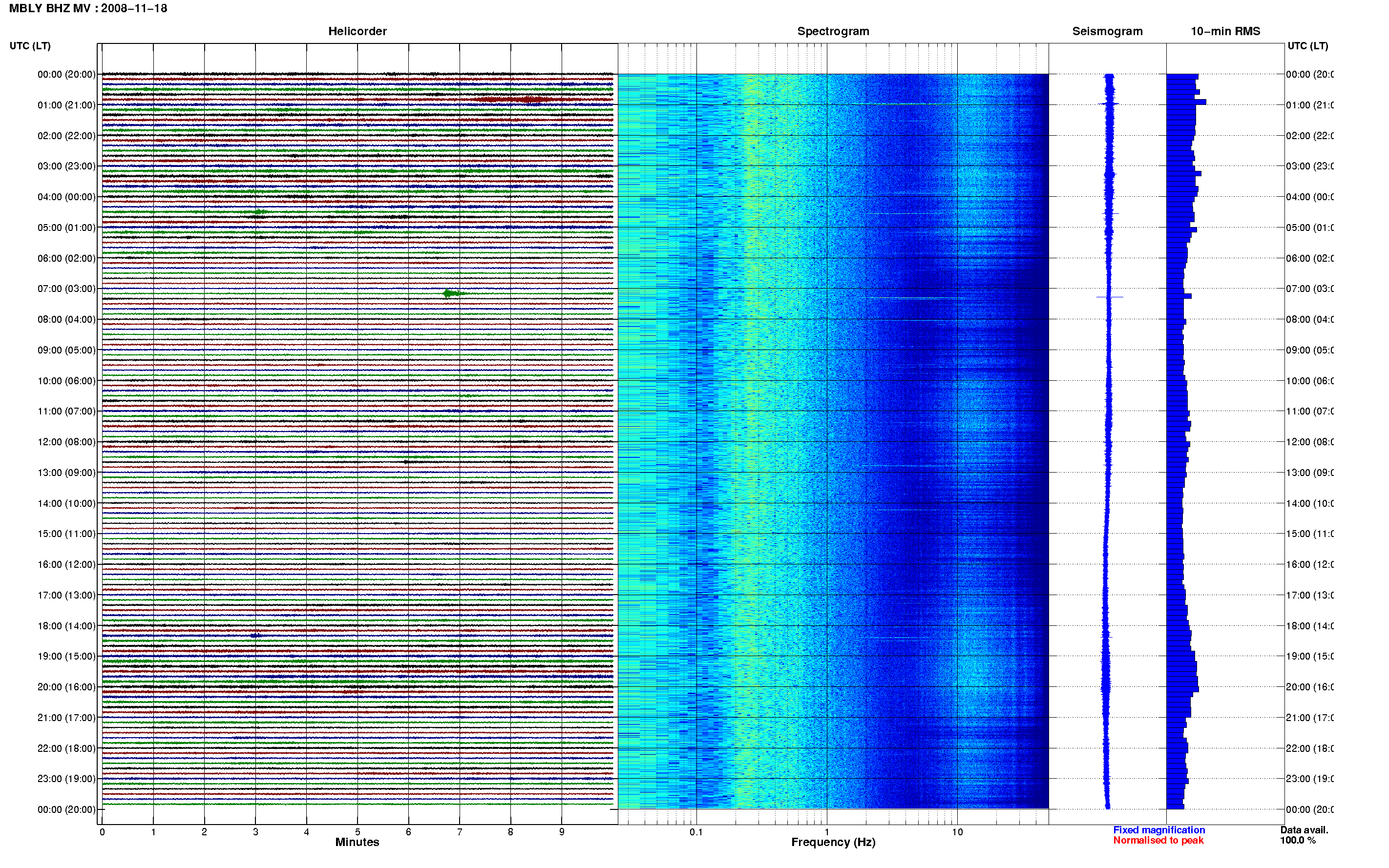
Task: Click the full time label '08:00 (04:00)'
Action: point(66,320)
